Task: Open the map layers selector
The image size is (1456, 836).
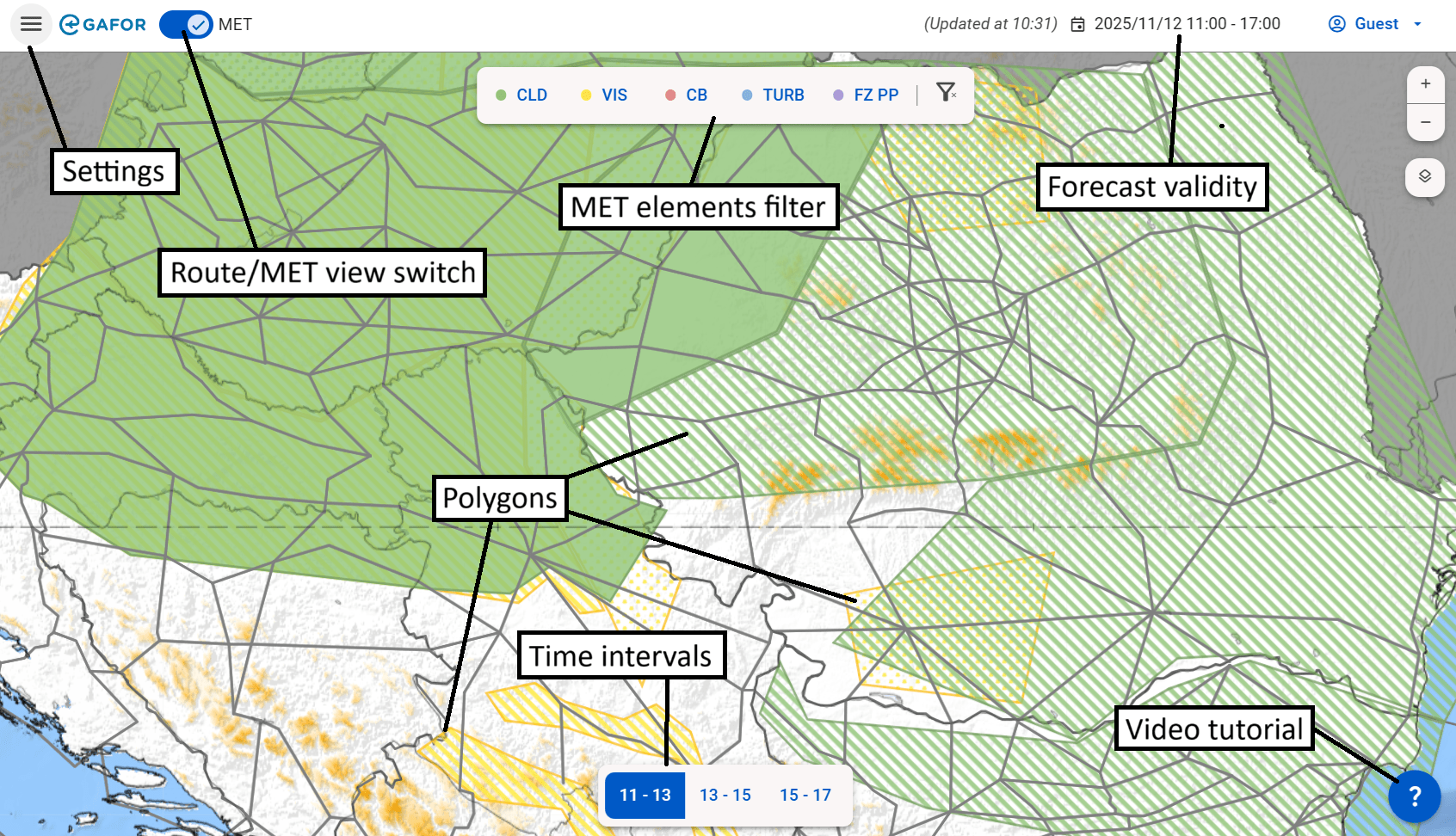Action: (x=1426, y=176)
